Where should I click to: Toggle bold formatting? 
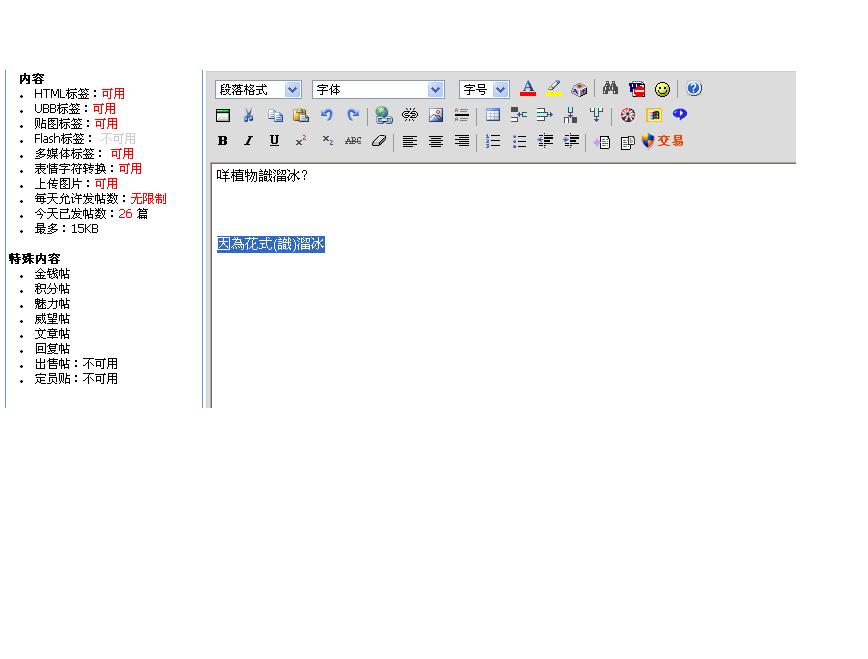[x=223, y=141]
